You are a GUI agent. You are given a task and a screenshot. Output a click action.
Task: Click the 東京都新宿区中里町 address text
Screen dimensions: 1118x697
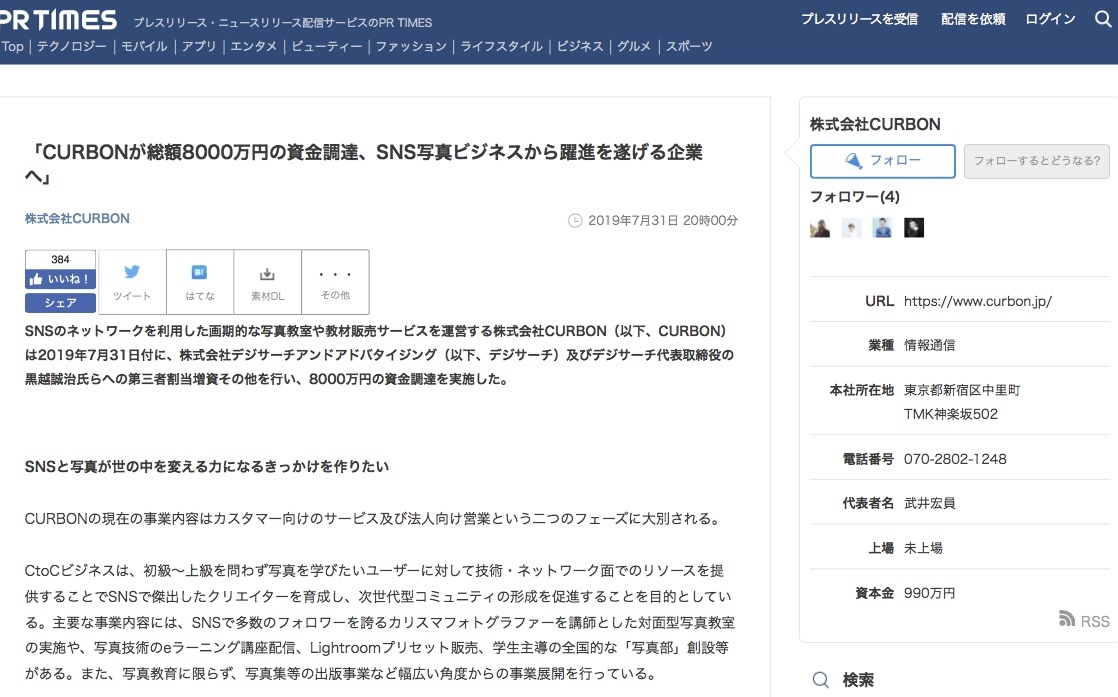(x=962, y=391)
